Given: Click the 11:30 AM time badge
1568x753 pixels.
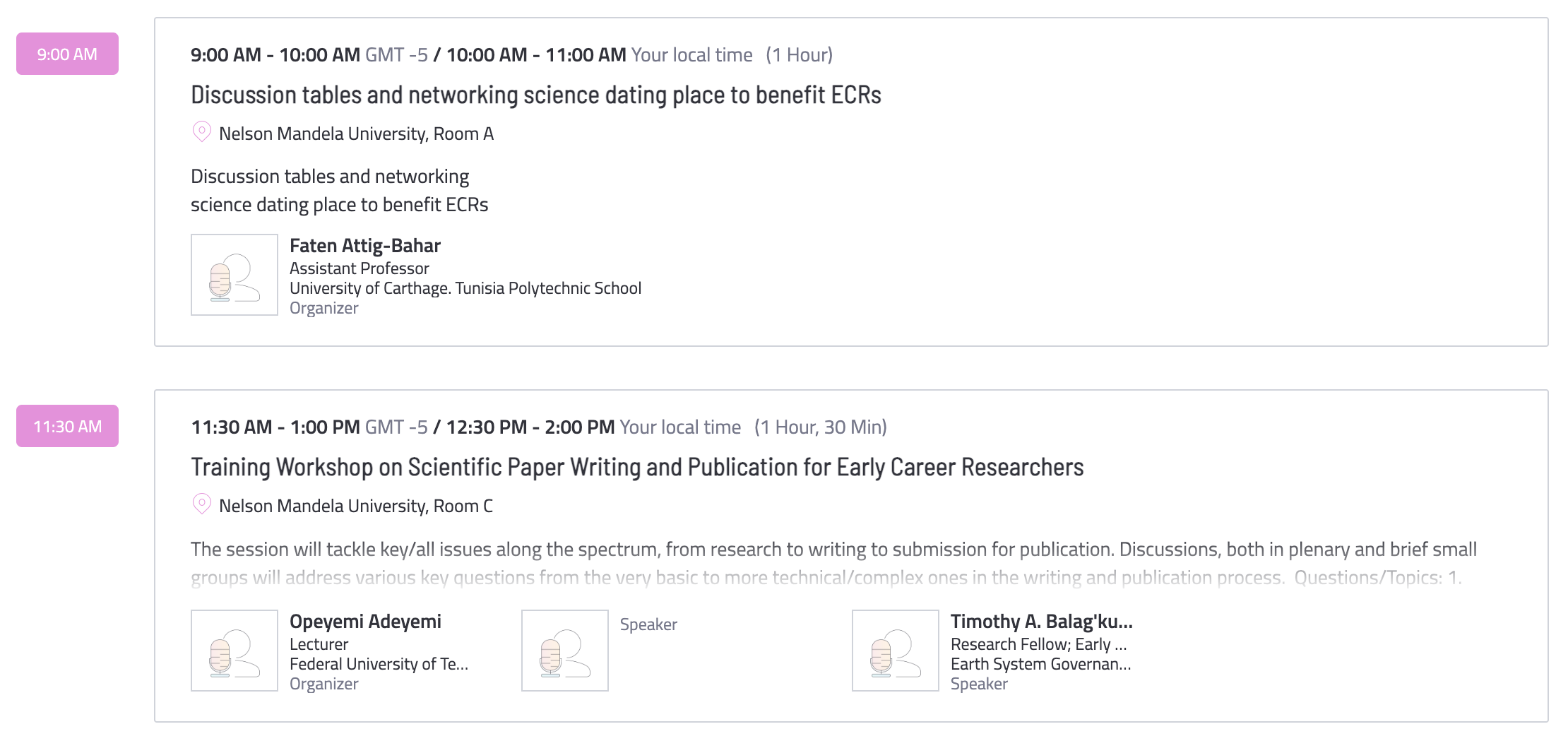Looking at the screenshot, I should click(67, 426).
